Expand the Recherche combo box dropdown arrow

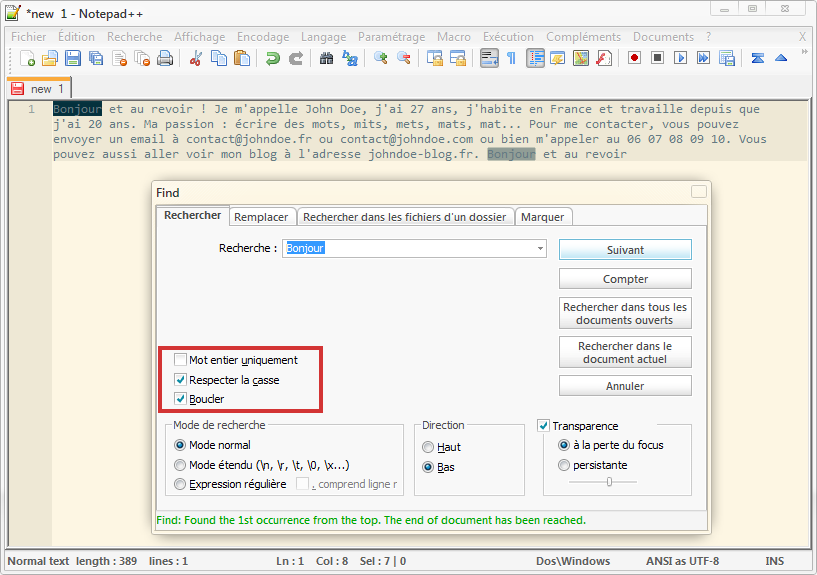[540, 248]
